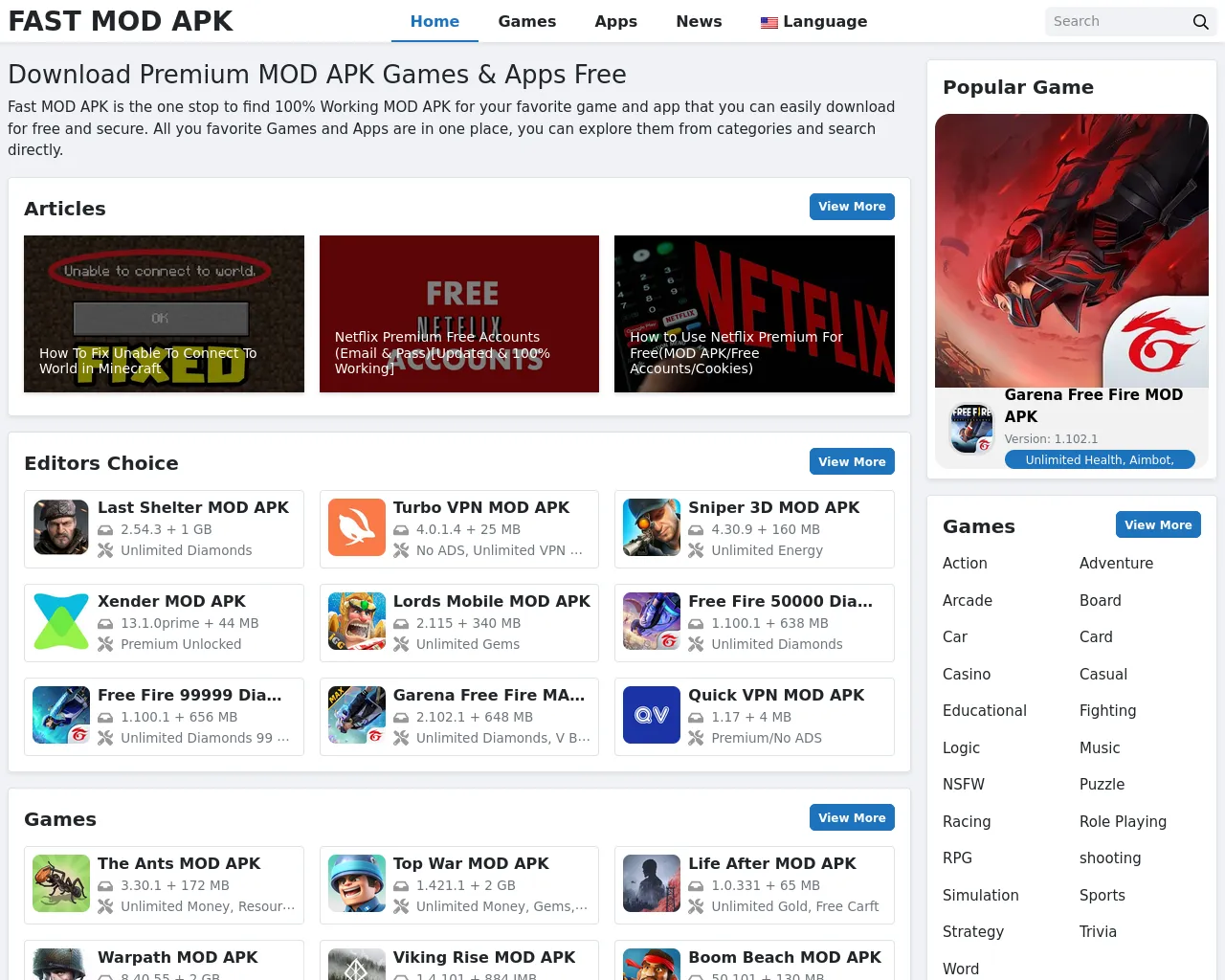
Task: Click View More in Editors Choice
Action: 852,461
